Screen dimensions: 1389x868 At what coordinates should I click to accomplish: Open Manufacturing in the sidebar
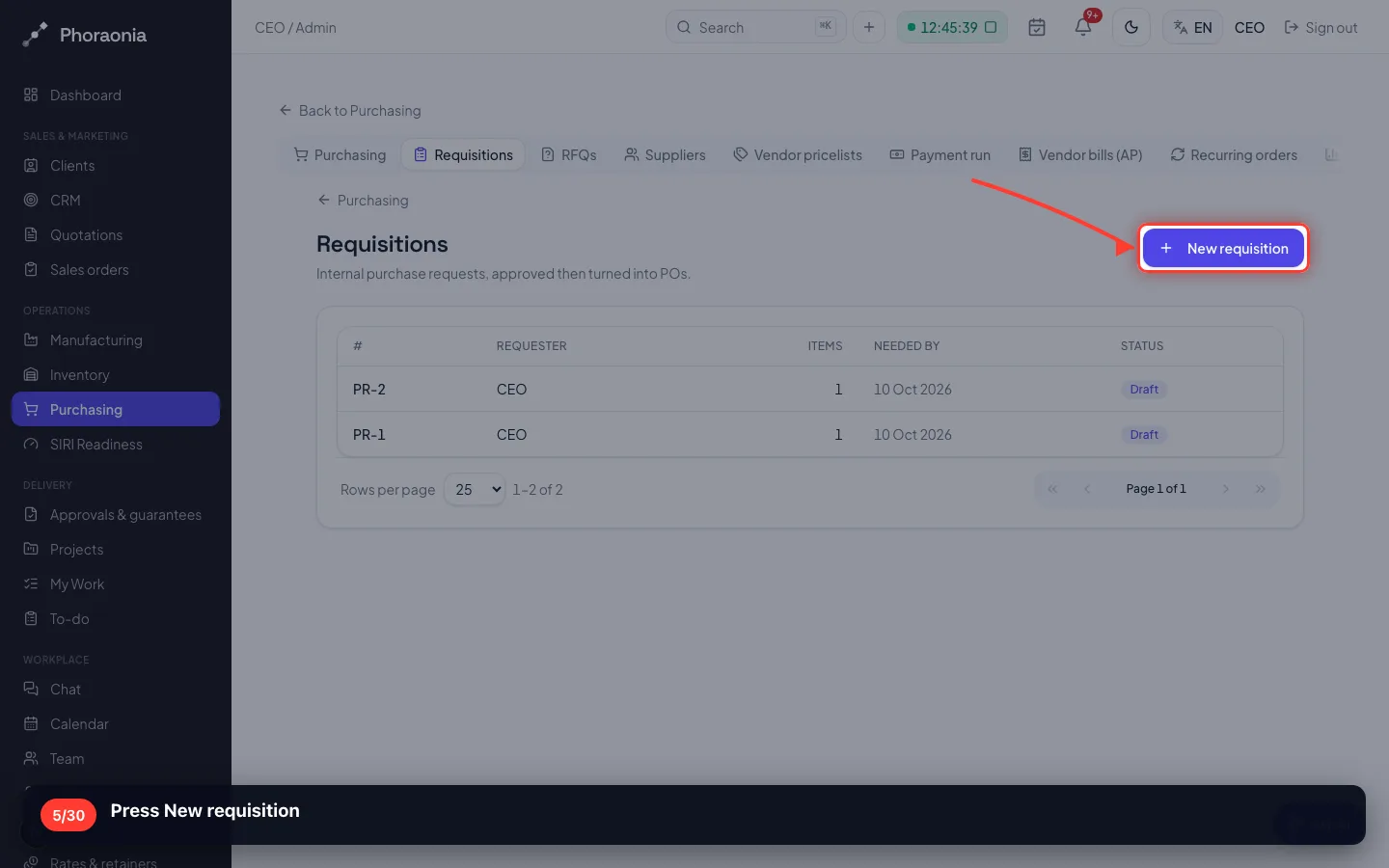tap(116, 340)
